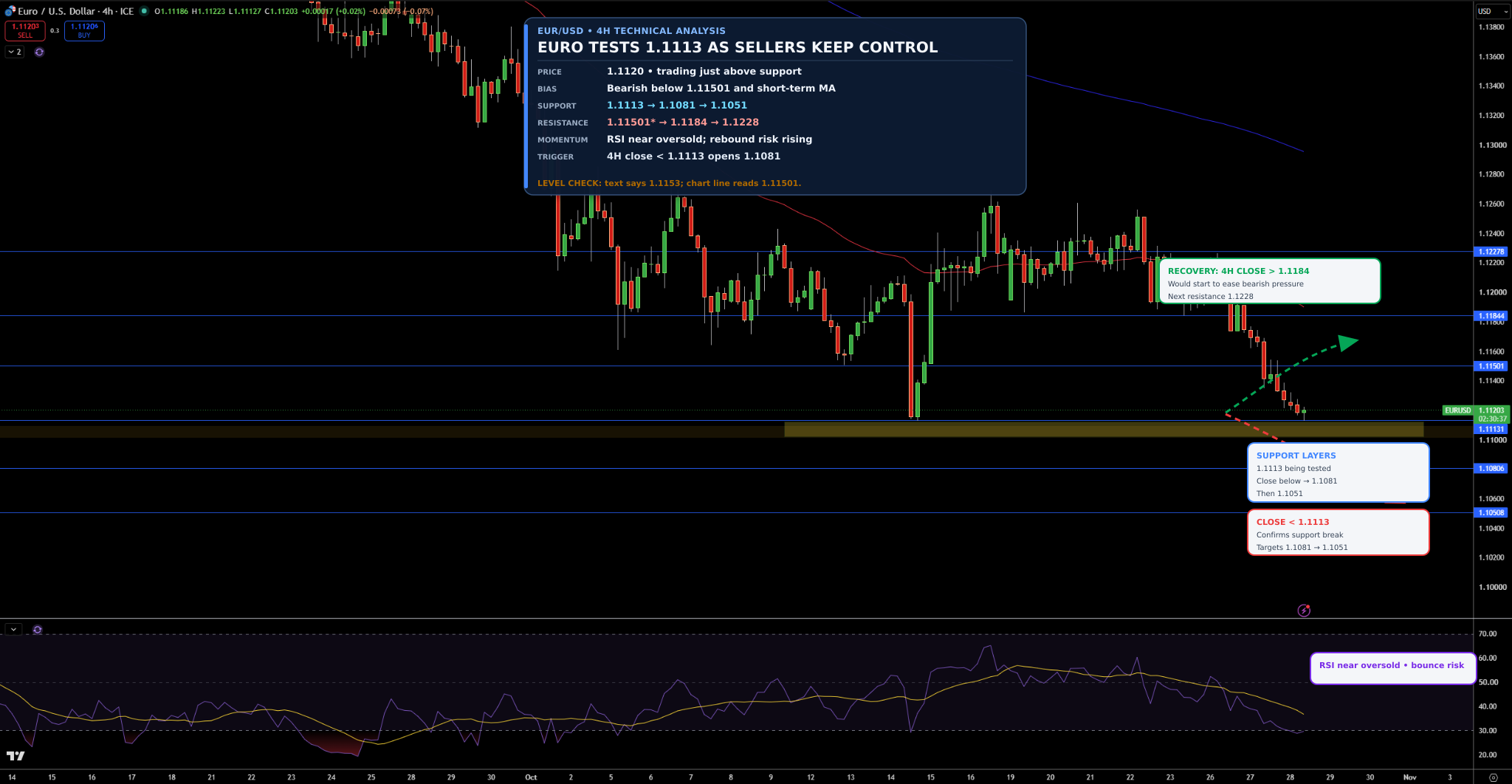Select the 1.10508 price line label
Screen dimensions: 1512x784
tap(1491, 512)
